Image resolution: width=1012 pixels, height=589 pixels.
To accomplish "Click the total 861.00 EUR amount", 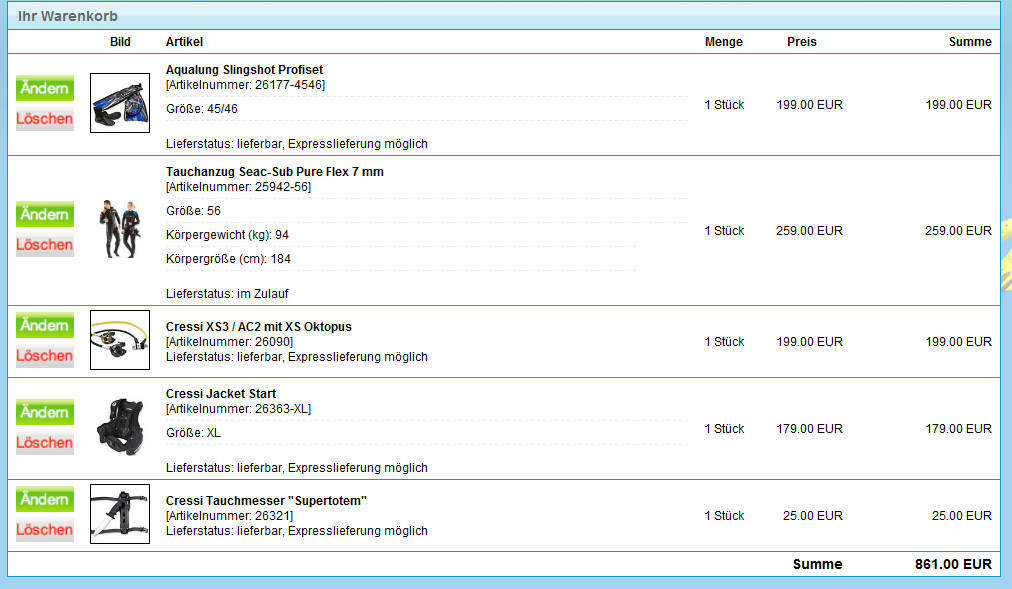I will tap(953, 564).
